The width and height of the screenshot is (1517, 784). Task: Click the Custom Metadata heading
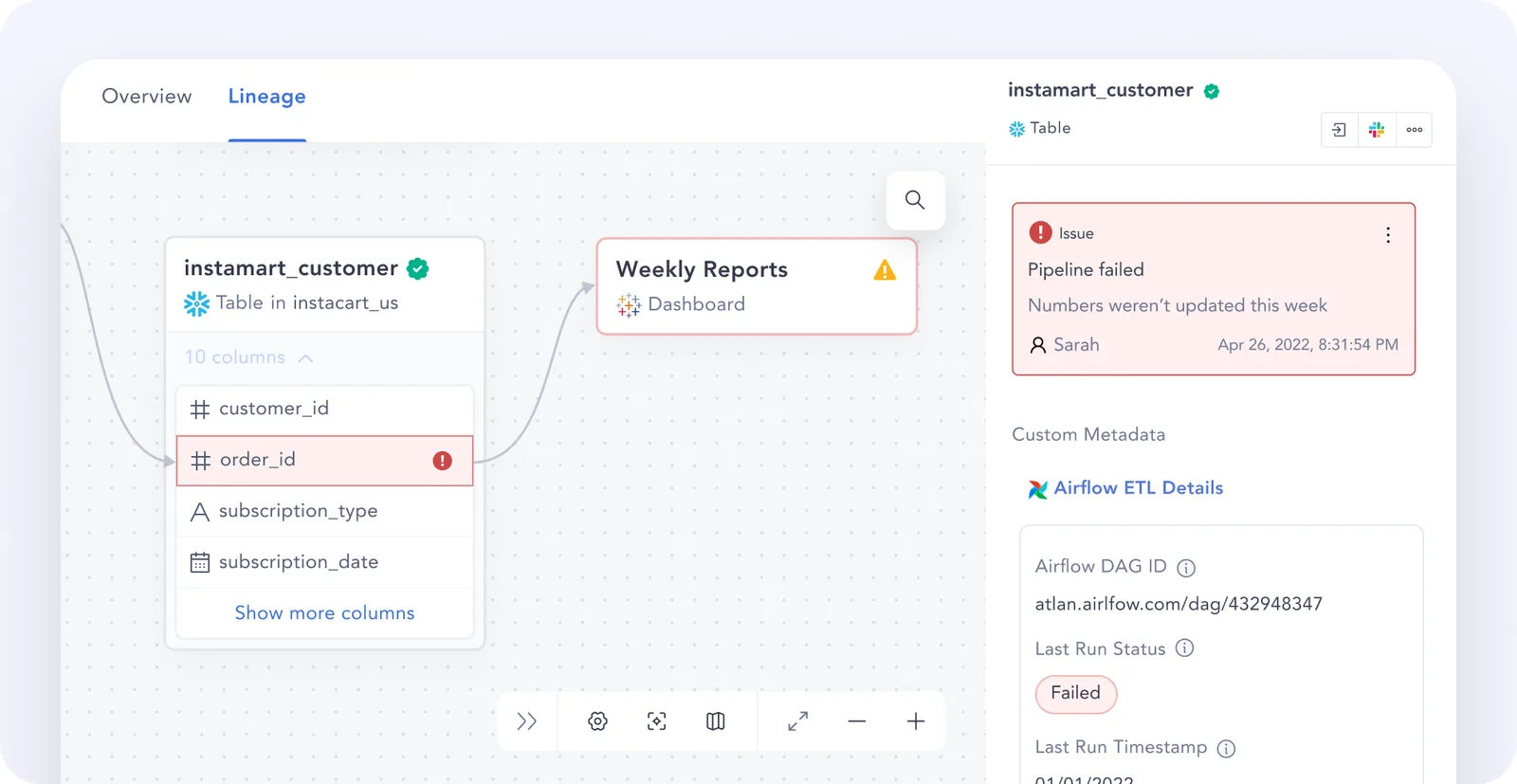coord(1088,435)
